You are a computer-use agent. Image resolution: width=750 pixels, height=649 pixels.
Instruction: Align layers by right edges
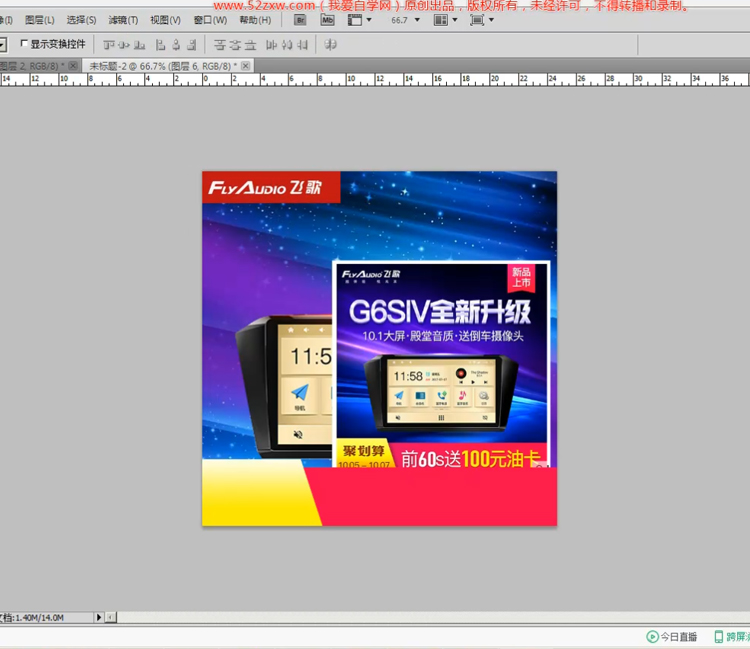click(x=191, y=45)
